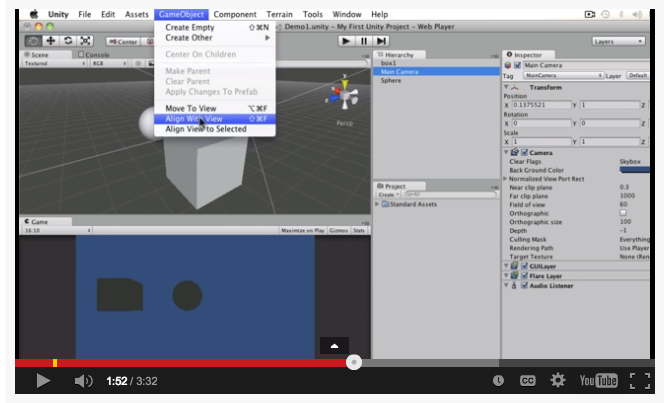Click the YouTube progress bar scrubber

point(354,362)
